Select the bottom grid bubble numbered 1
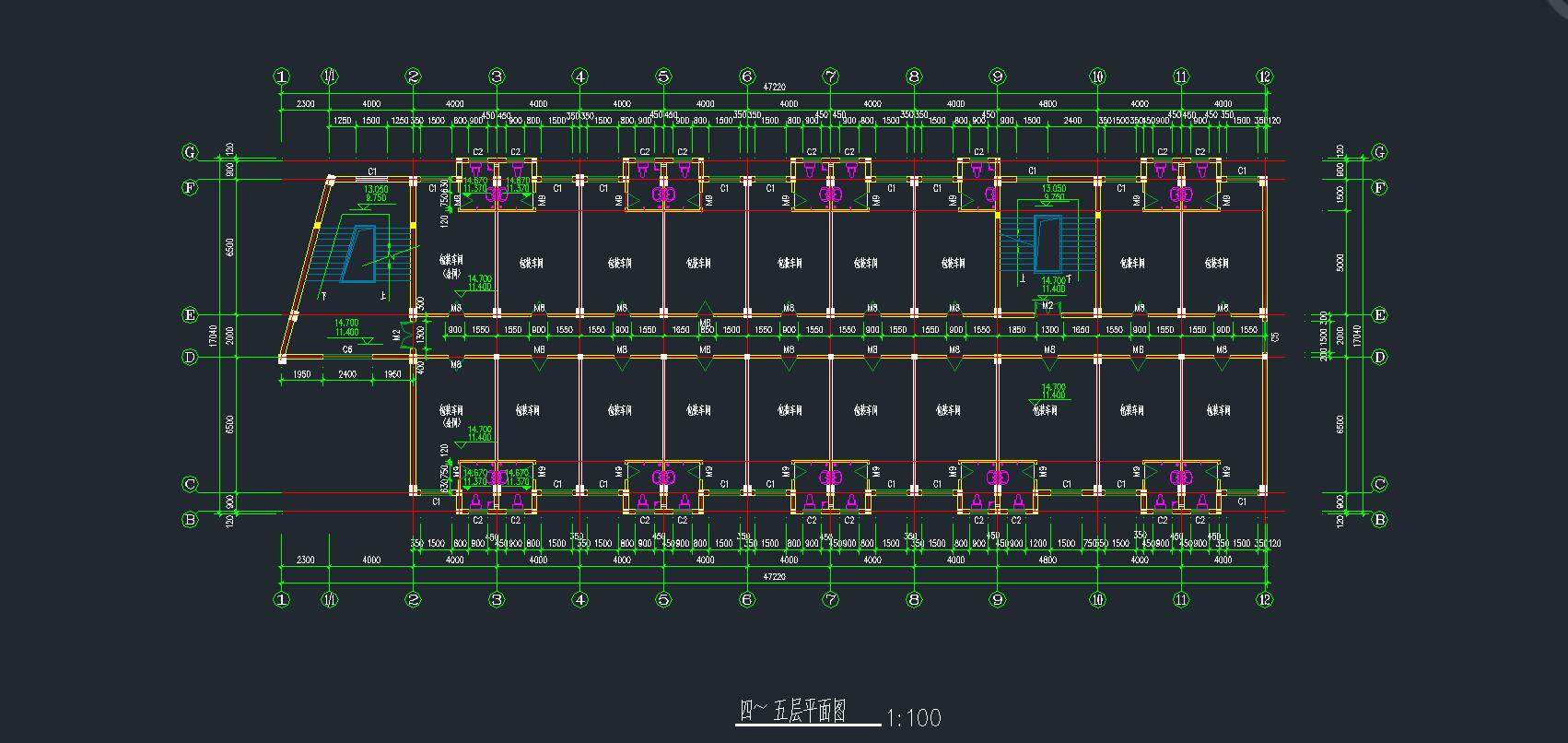 click(x=282, y=600)
